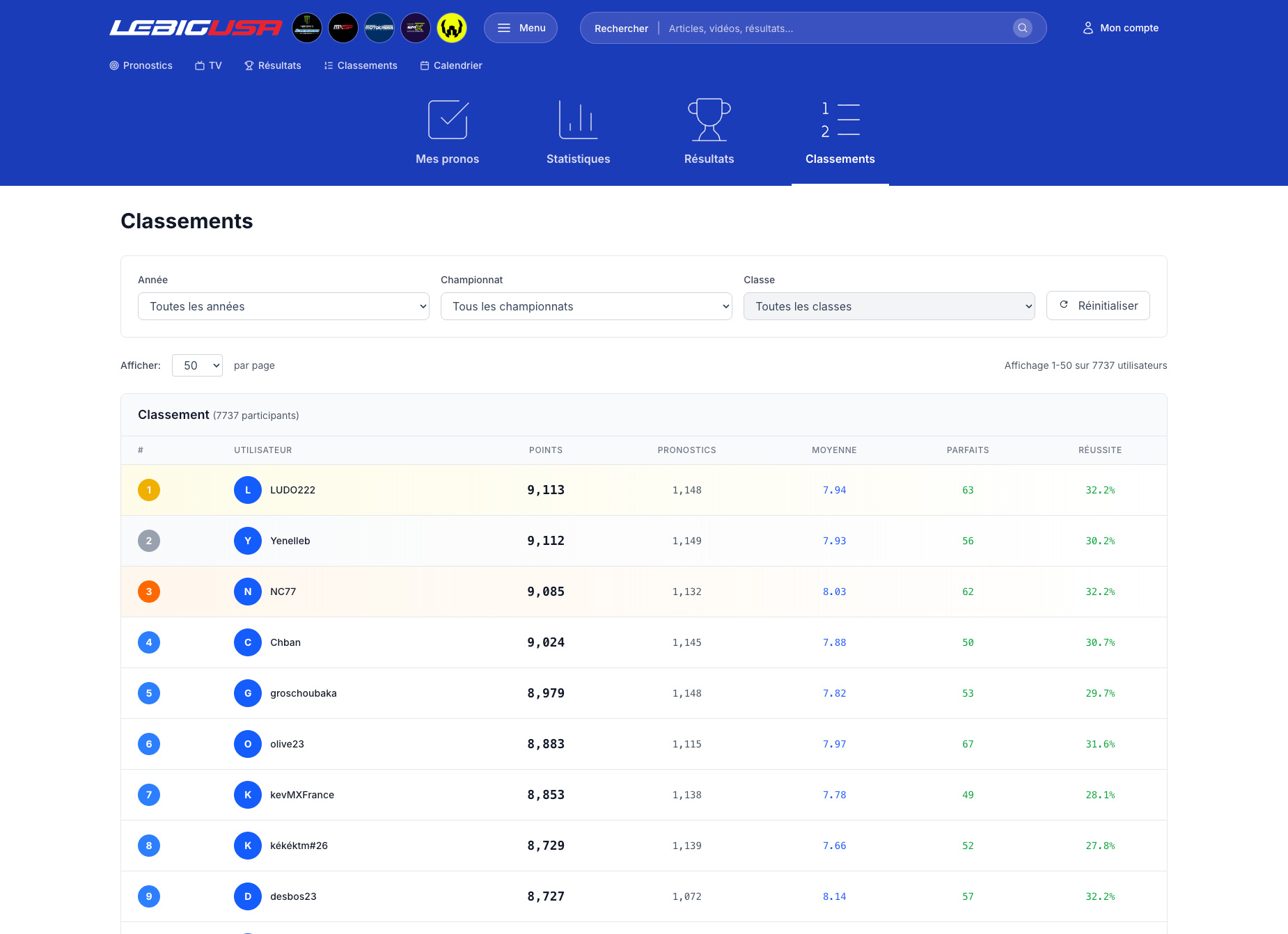Open the MXGP championship icon
1288x934 pixels.
[343, 28]
